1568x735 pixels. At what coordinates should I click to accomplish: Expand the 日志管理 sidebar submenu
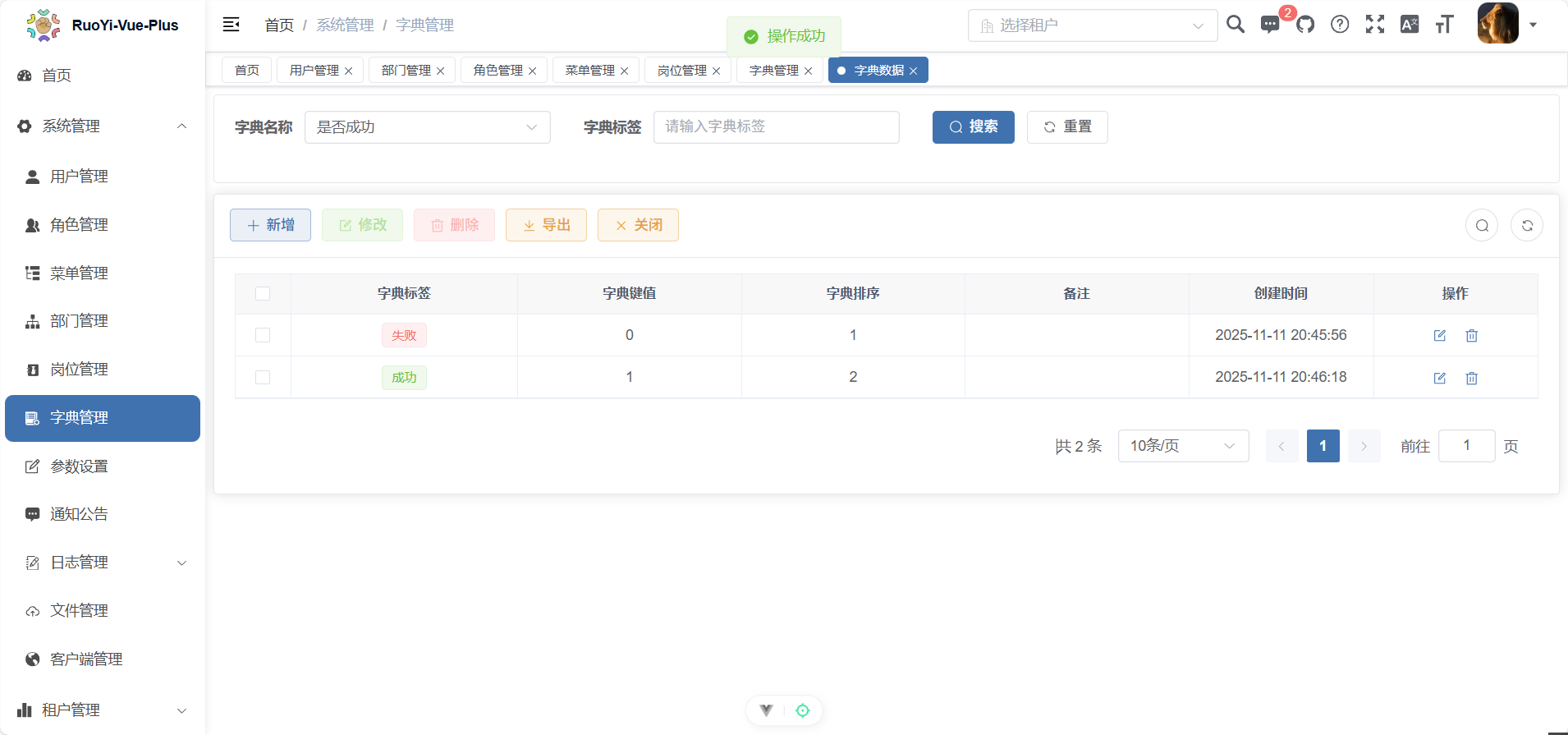[x=103, y=563]
